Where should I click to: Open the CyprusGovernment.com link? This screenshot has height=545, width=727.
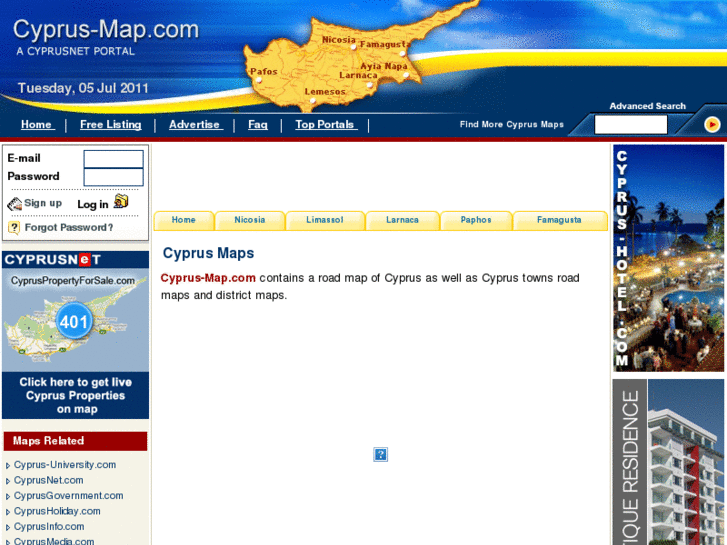(x=69, y=496)
